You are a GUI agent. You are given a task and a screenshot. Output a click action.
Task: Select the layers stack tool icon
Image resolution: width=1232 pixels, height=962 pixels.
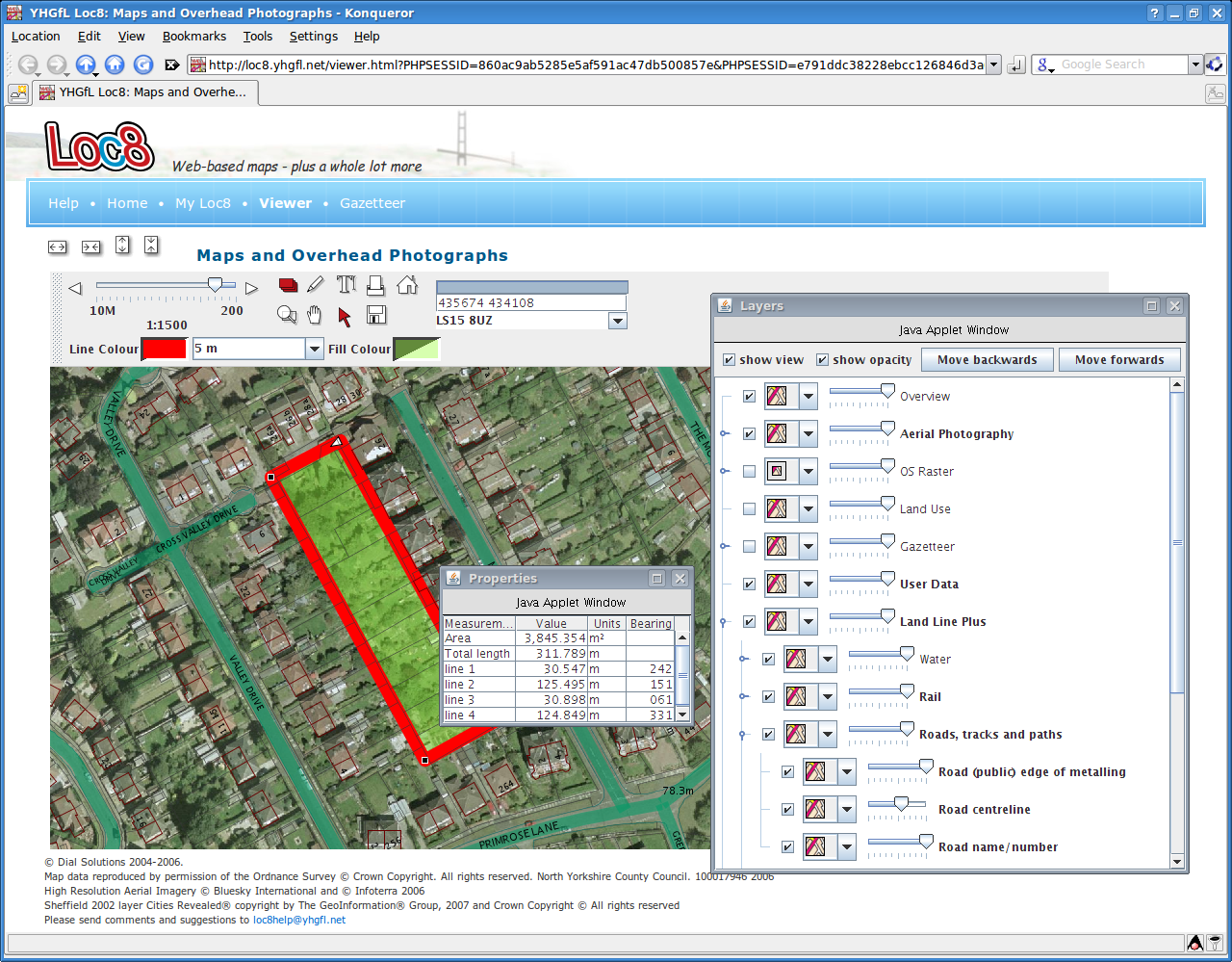(288, 285)
